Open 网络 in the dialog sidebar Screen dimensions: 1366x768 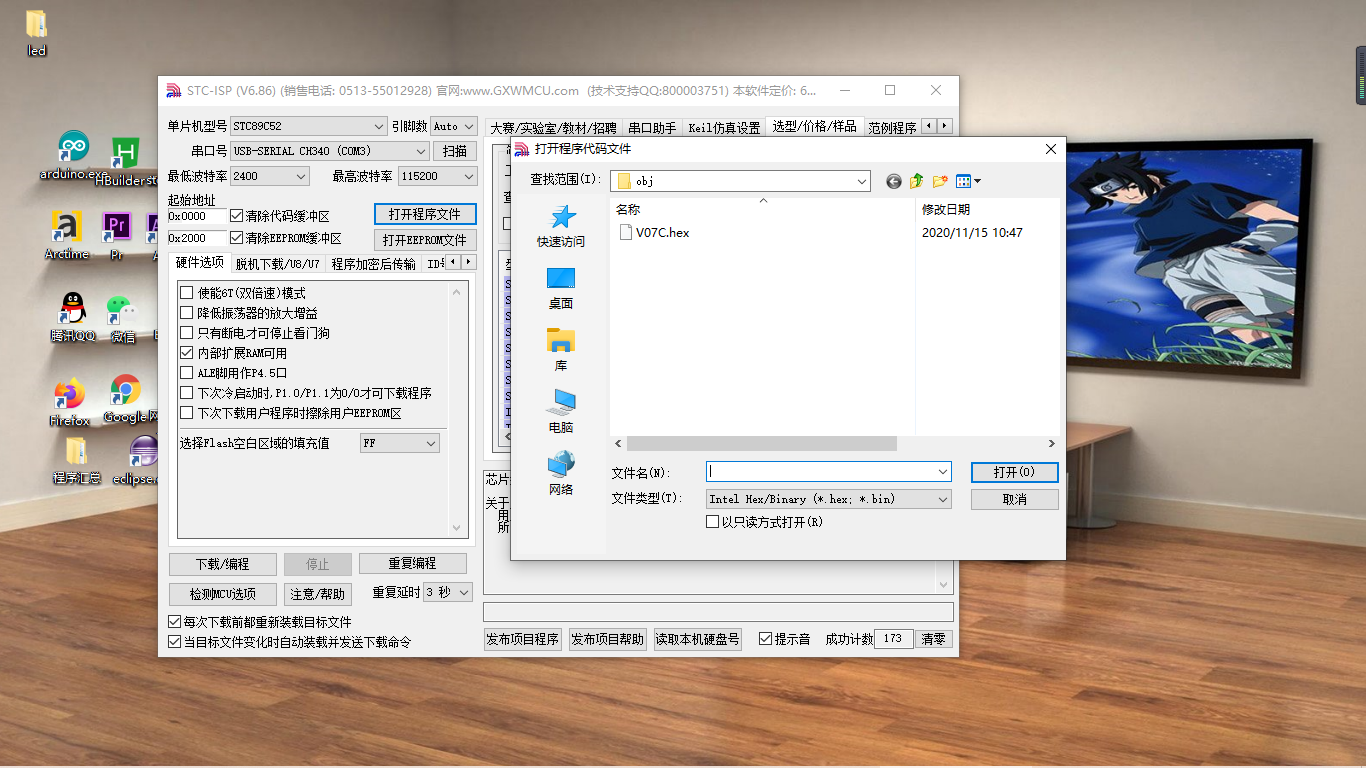(x=561, y=474)
